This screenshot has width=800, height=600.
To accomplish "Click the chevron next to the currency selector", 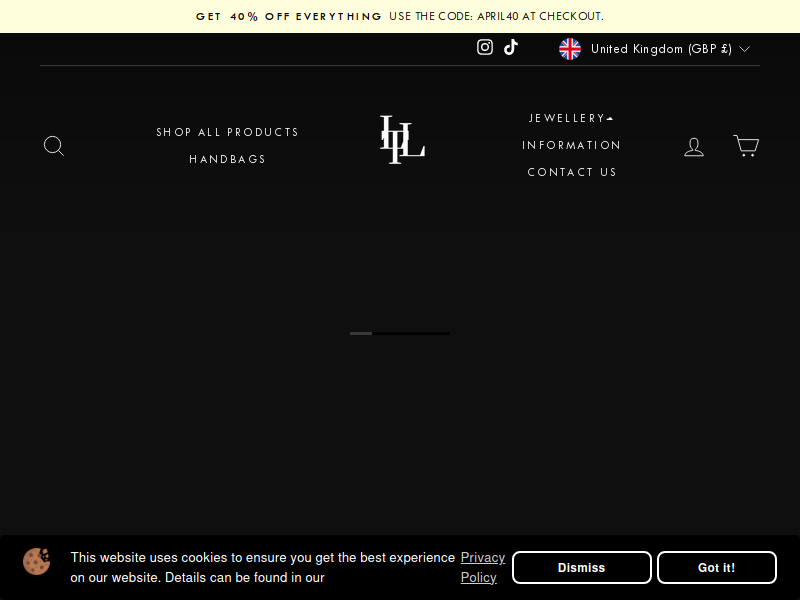I will (744, 49).
